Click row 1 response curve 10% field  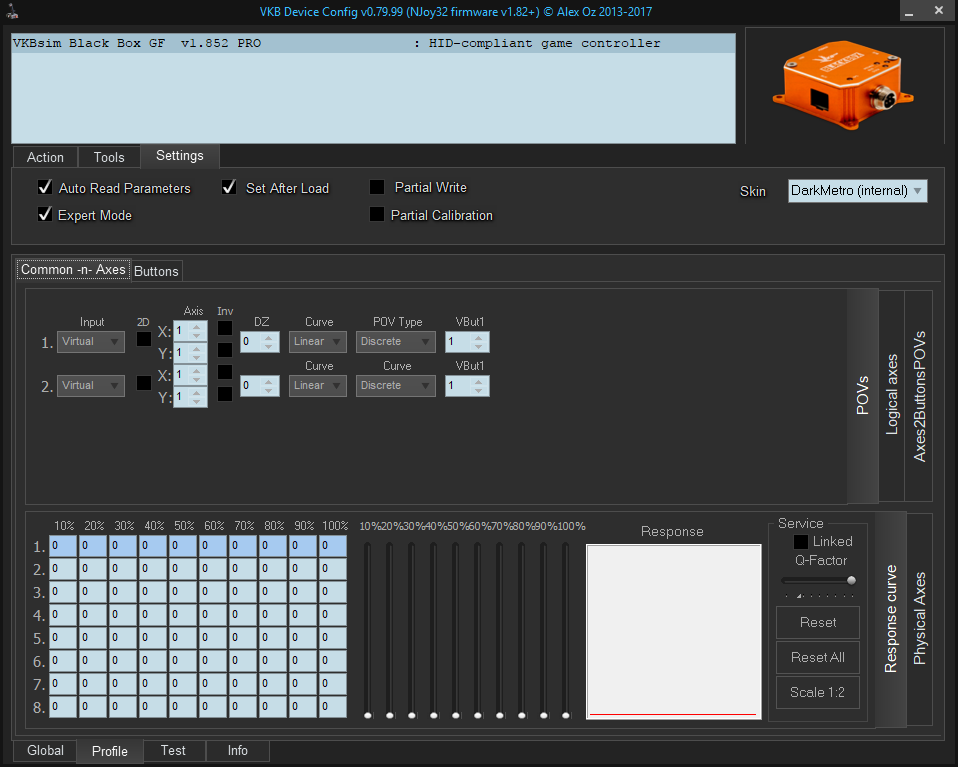[63, 546]
